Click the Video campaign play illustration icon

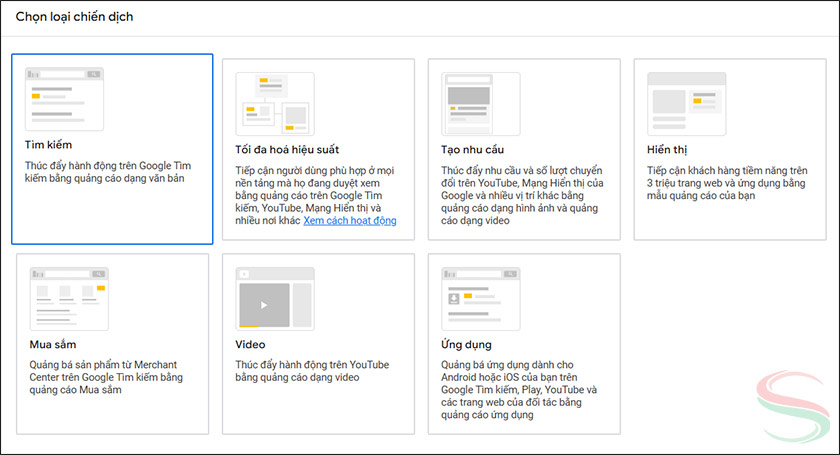(x=275, y=299)
